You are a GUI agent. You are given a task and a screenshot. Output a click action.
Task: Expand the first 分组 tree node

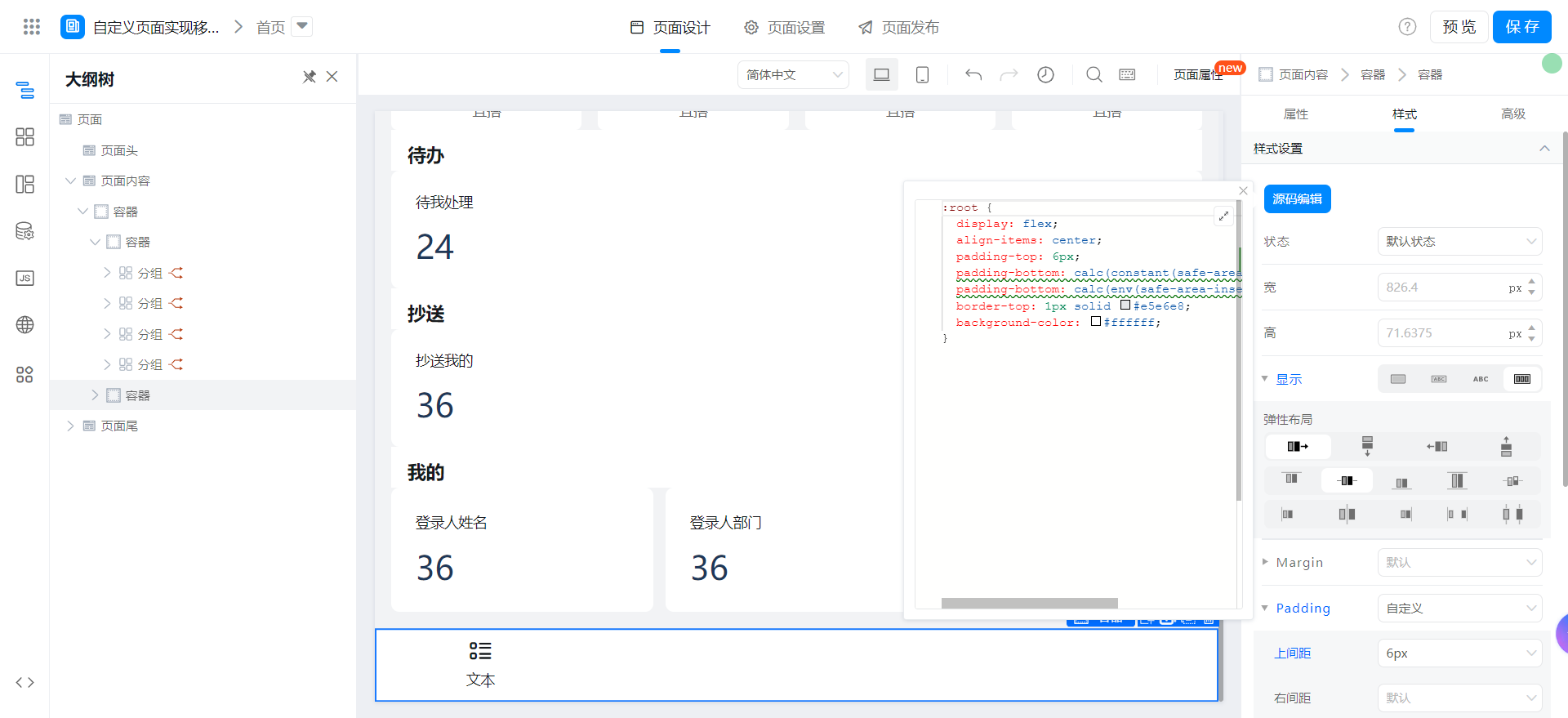point(107,273)
